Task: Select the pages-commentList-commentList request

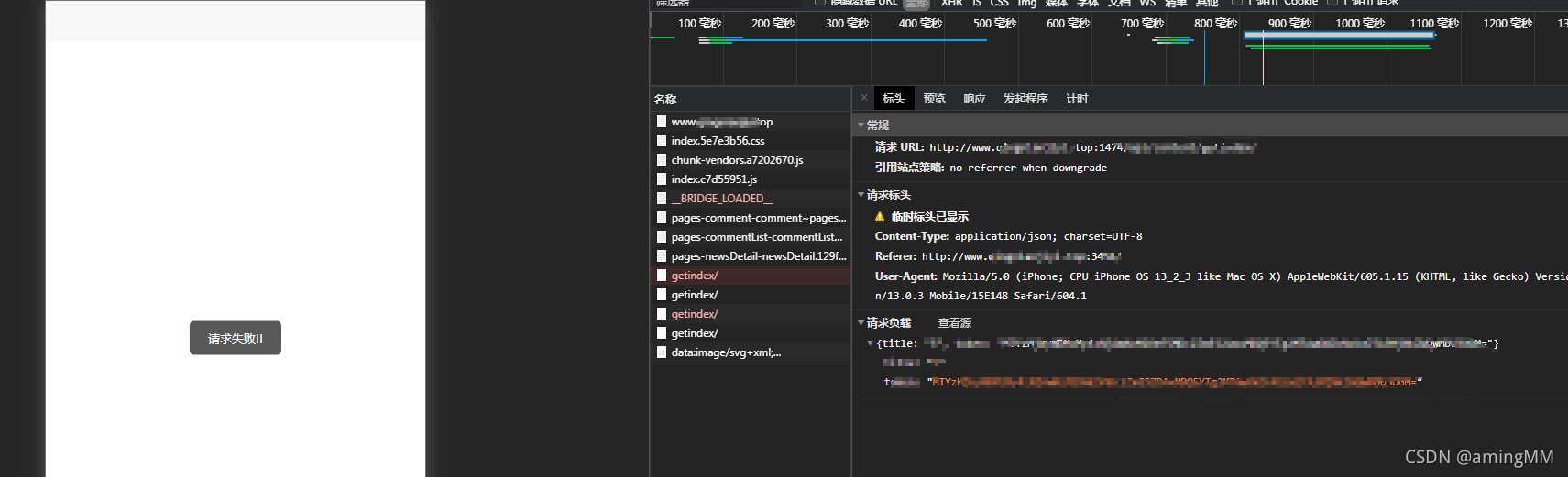Action: (751, 237)
